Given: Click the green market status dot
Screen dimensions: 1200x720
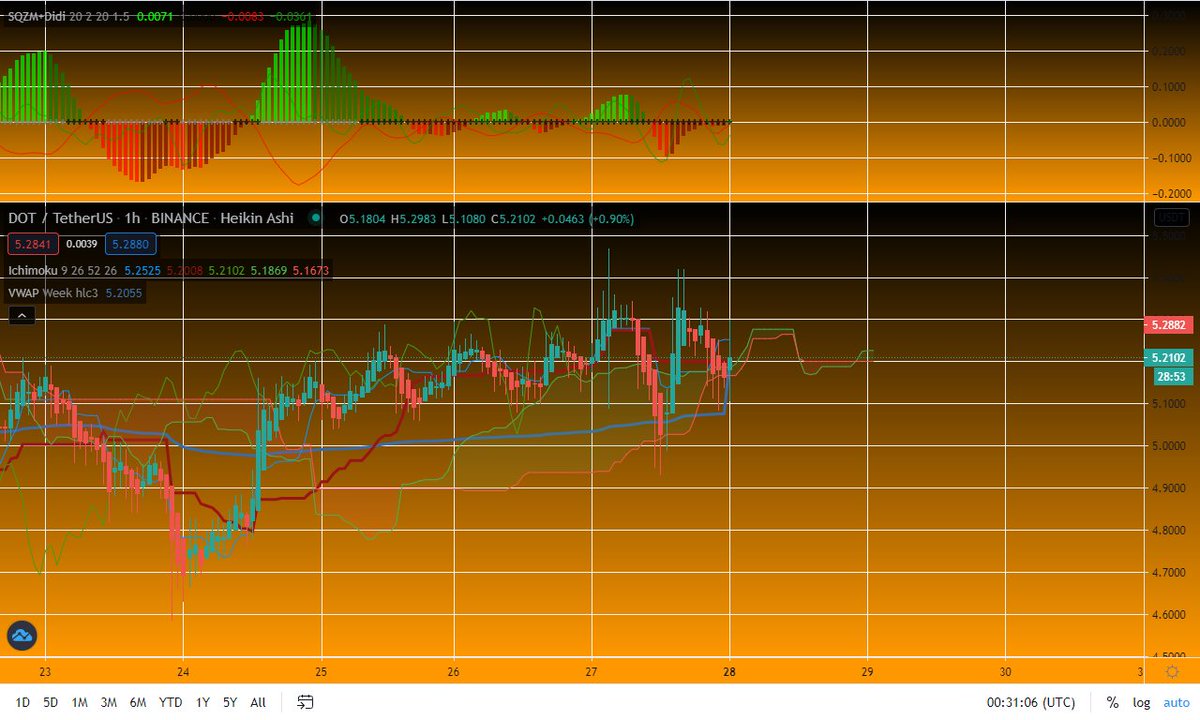Looking at the screenshot, I should tap(316, 218).
